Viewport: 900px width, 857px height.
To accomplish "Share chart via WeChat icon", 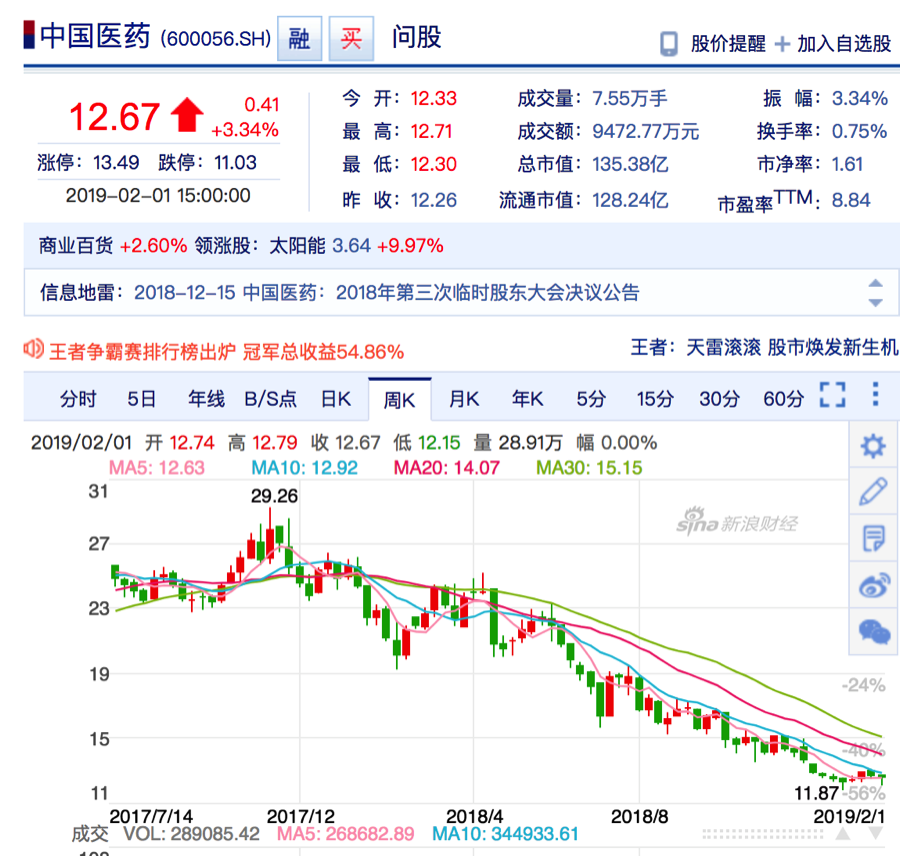I will (x=874, y=632).
